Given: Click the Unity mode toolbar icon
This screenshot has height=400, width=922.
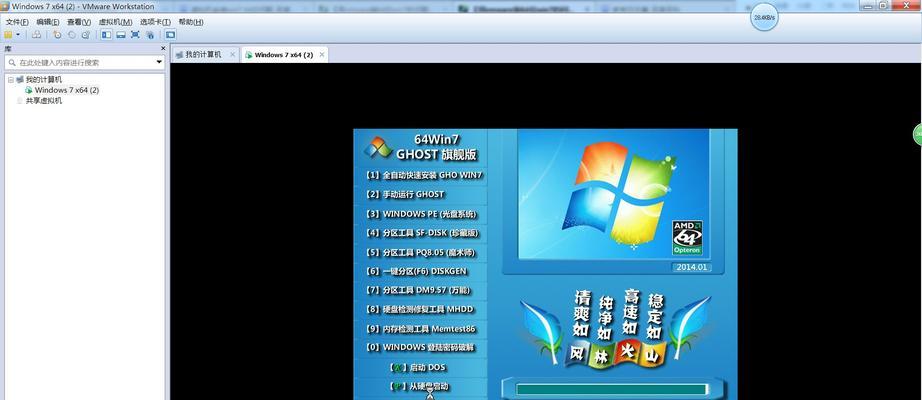Looking at the screenshot, I should click(x=150, y=35).
